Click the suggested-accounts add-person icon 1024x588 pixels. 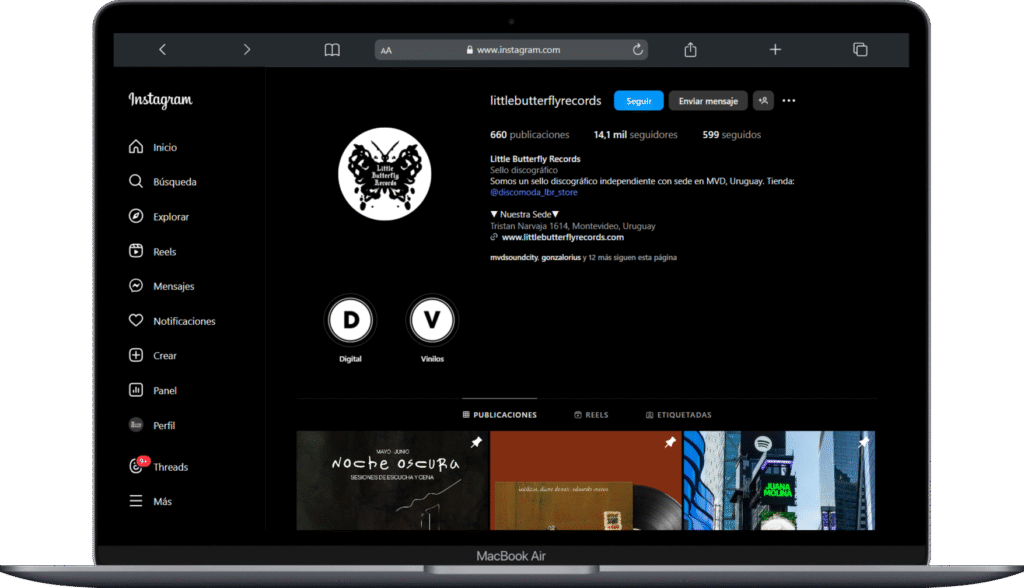763,101
